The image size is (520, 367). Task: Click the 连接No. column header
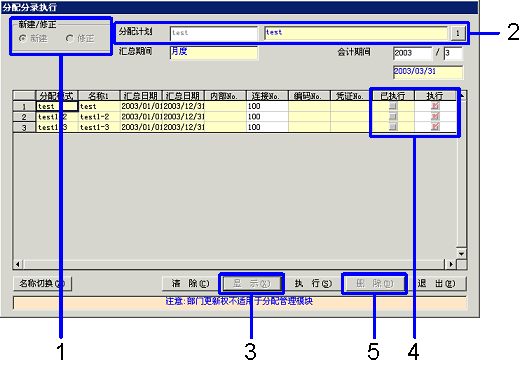267,96
